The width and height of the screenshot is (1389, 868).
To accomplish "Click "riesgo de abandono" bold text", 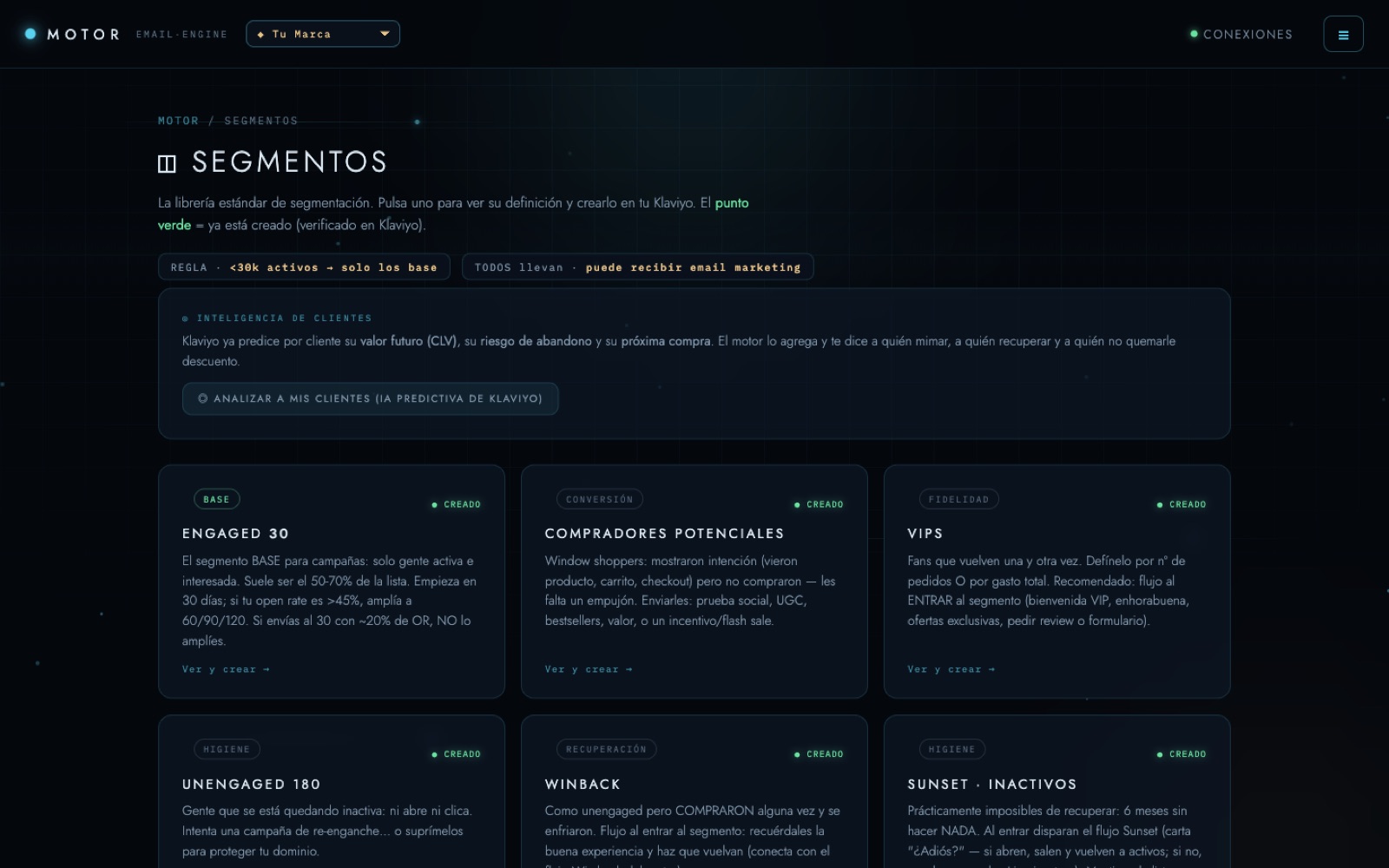I will (536, 341).
